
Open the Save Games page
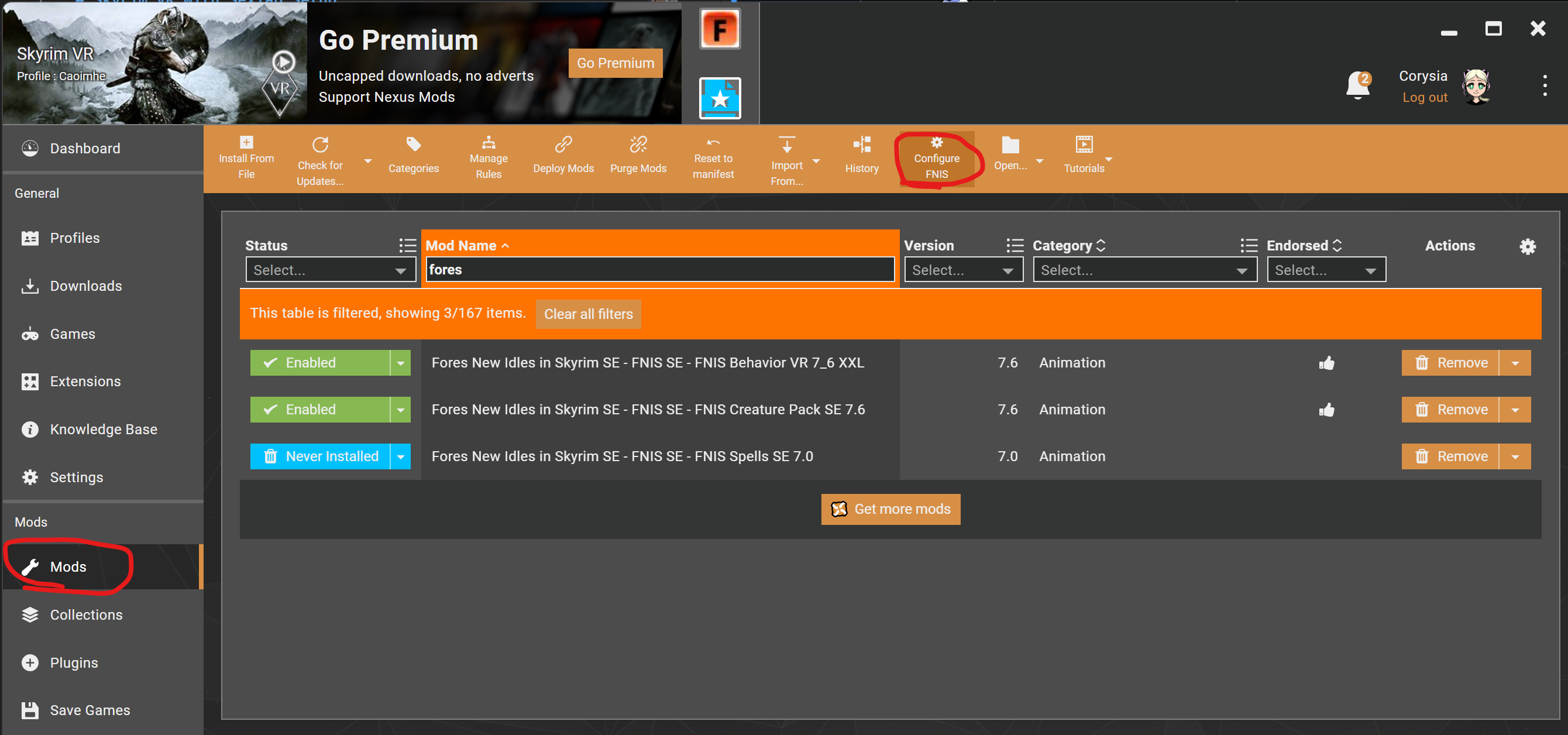click(x=103, y=710)
